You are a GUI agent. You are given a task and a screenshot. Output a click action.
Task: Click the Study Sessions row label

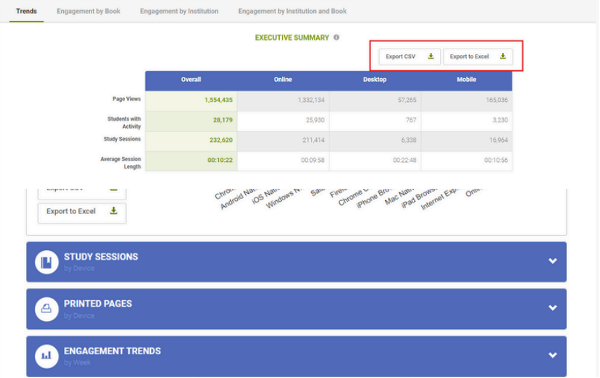point(122,139)
